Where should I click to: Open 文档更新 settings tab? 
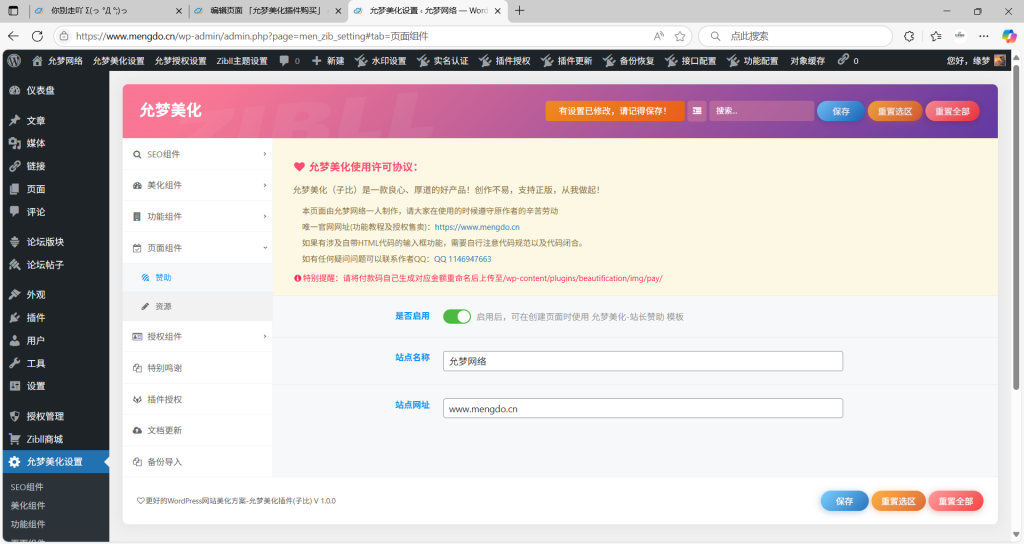(x=197, y=430)
